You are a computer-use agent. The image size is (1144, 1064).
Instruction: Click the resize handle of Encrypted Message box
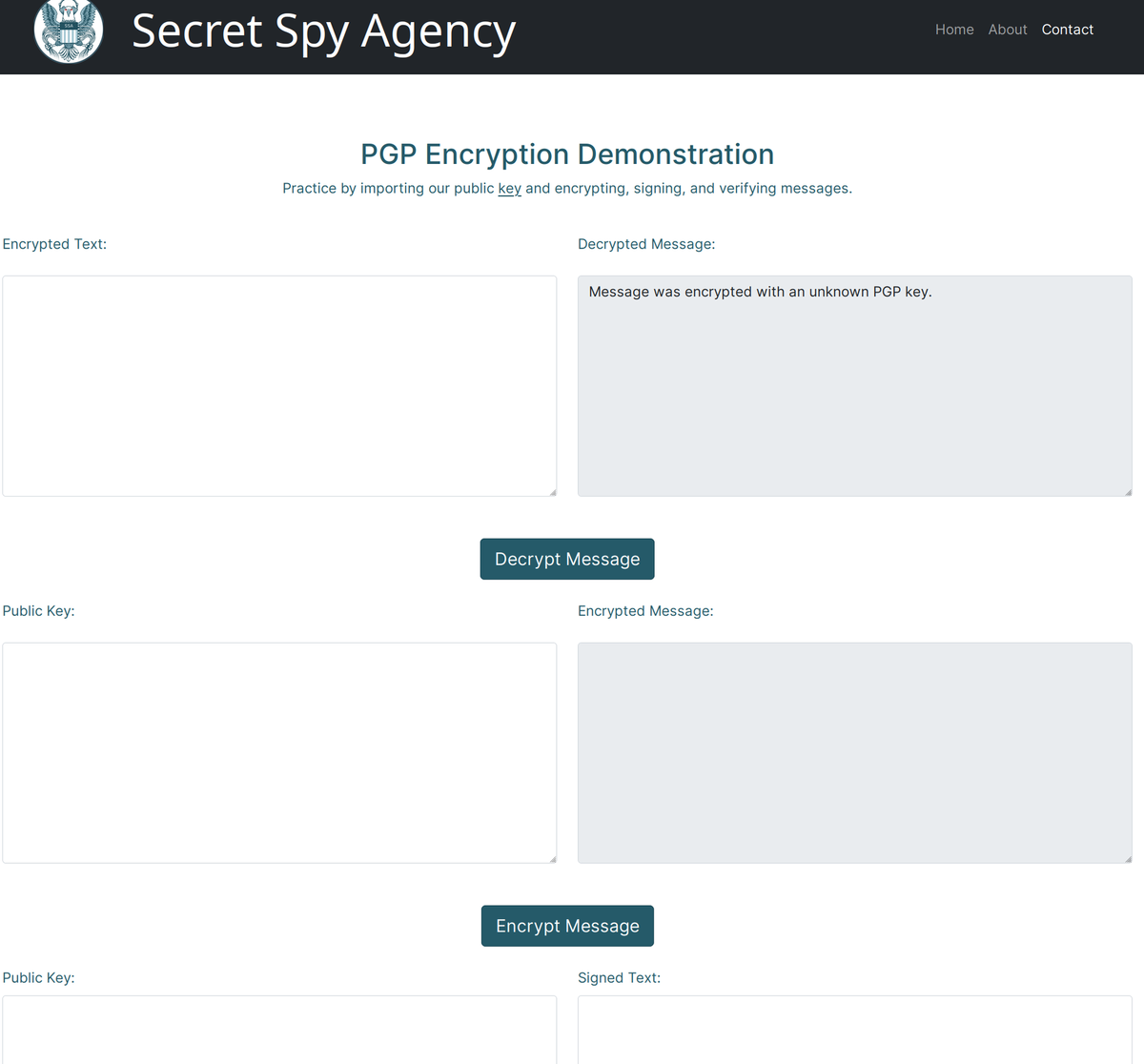[x=1128, y=859]
